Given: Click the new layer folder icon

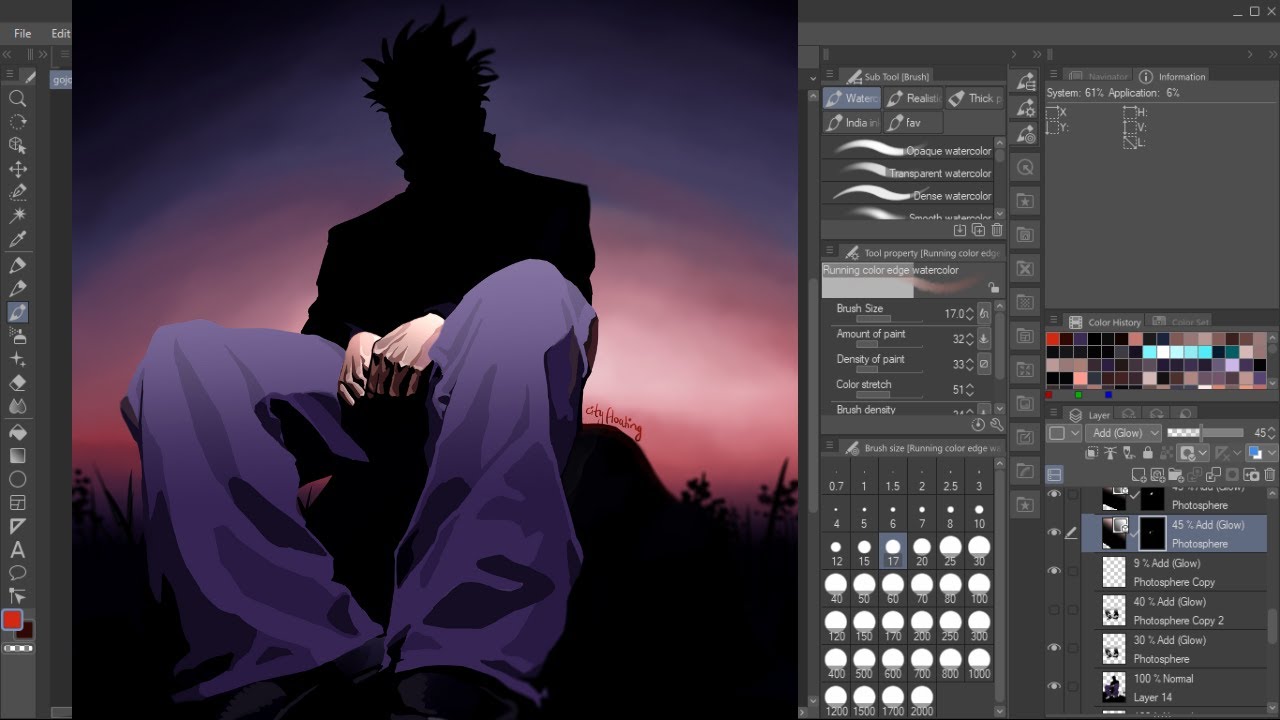Looking at the screenshot, I should tap(1177, 475).
